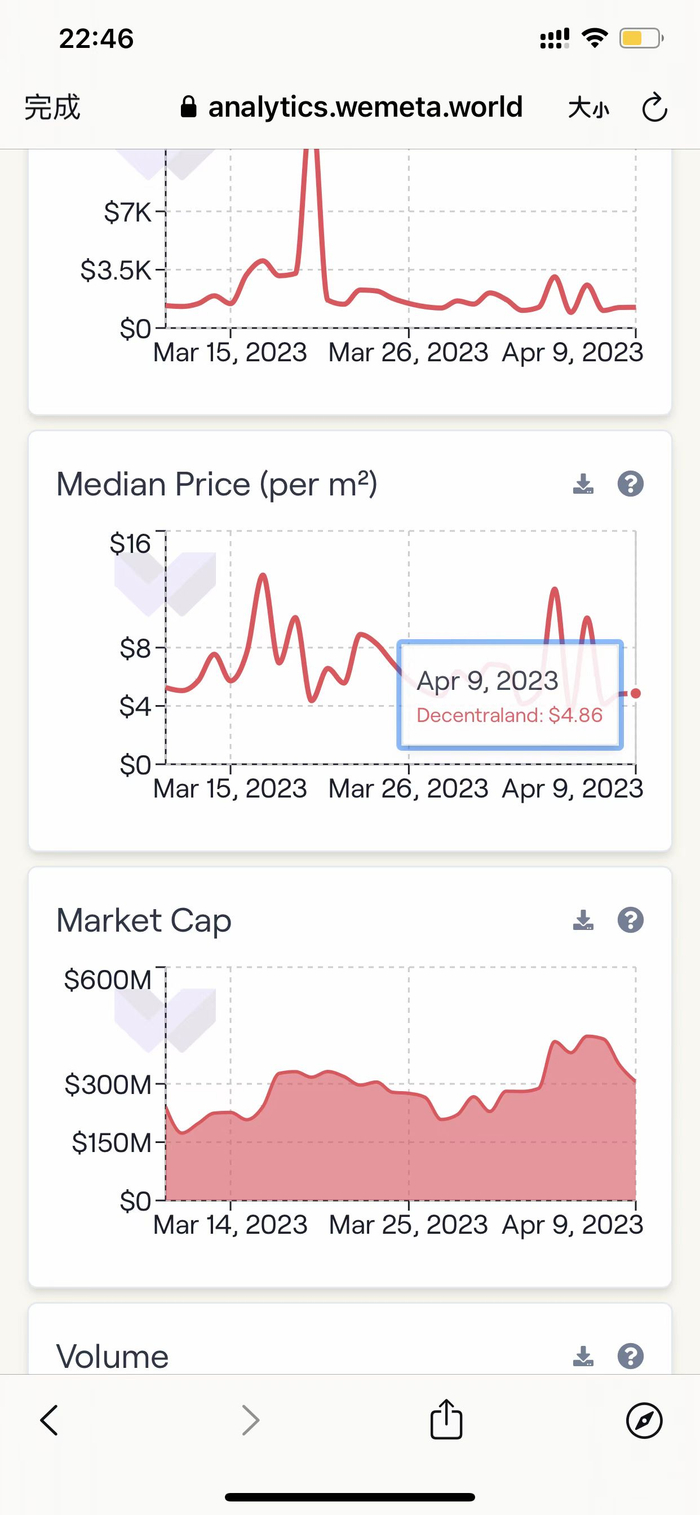Tap the share icon in bottom bar

pyautogui.click(x=446, y=1419)
